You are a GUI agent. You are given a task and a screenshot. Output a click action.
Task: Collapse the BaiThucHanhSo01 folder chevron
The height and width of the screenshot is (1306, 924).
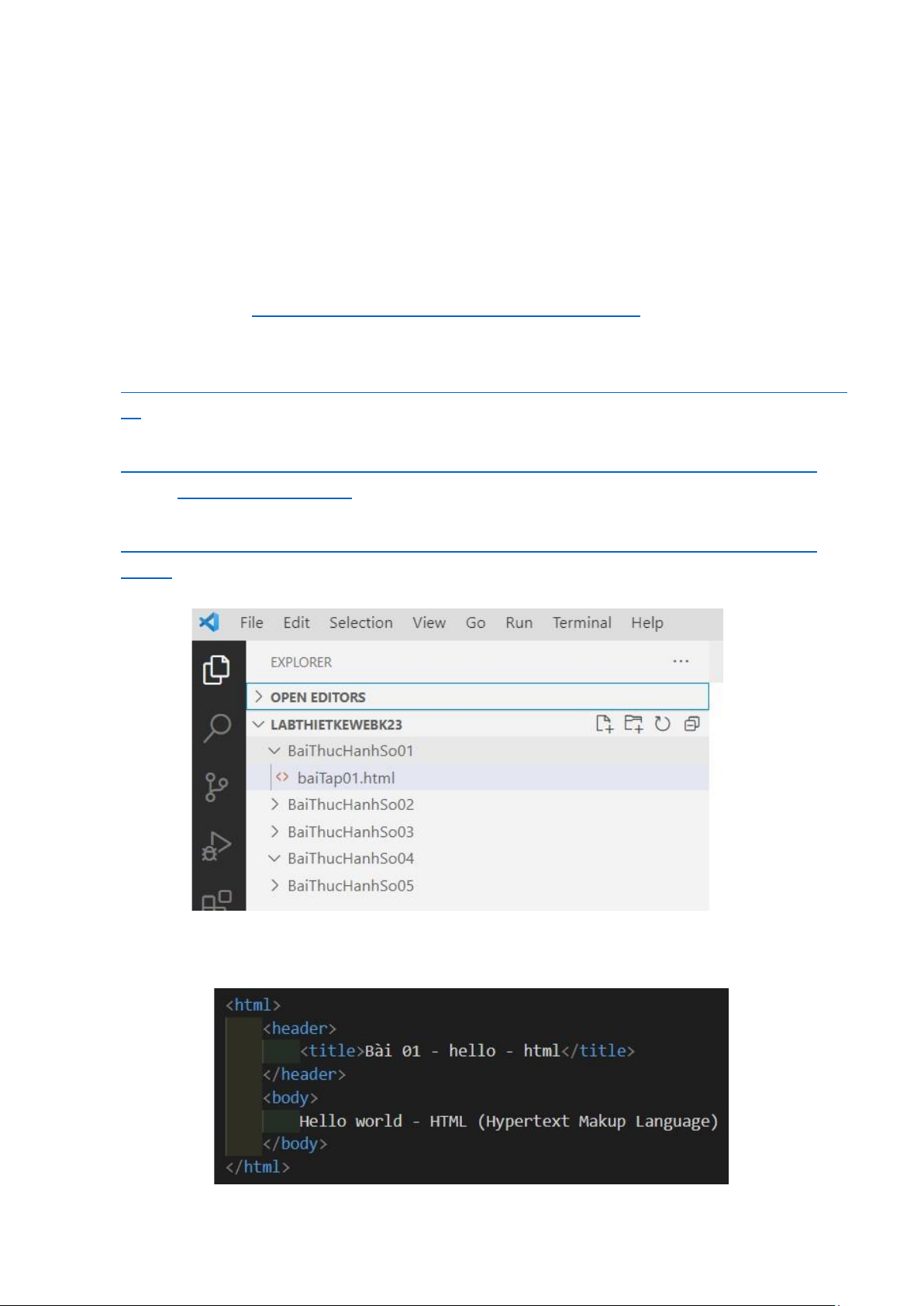[274, 750]
